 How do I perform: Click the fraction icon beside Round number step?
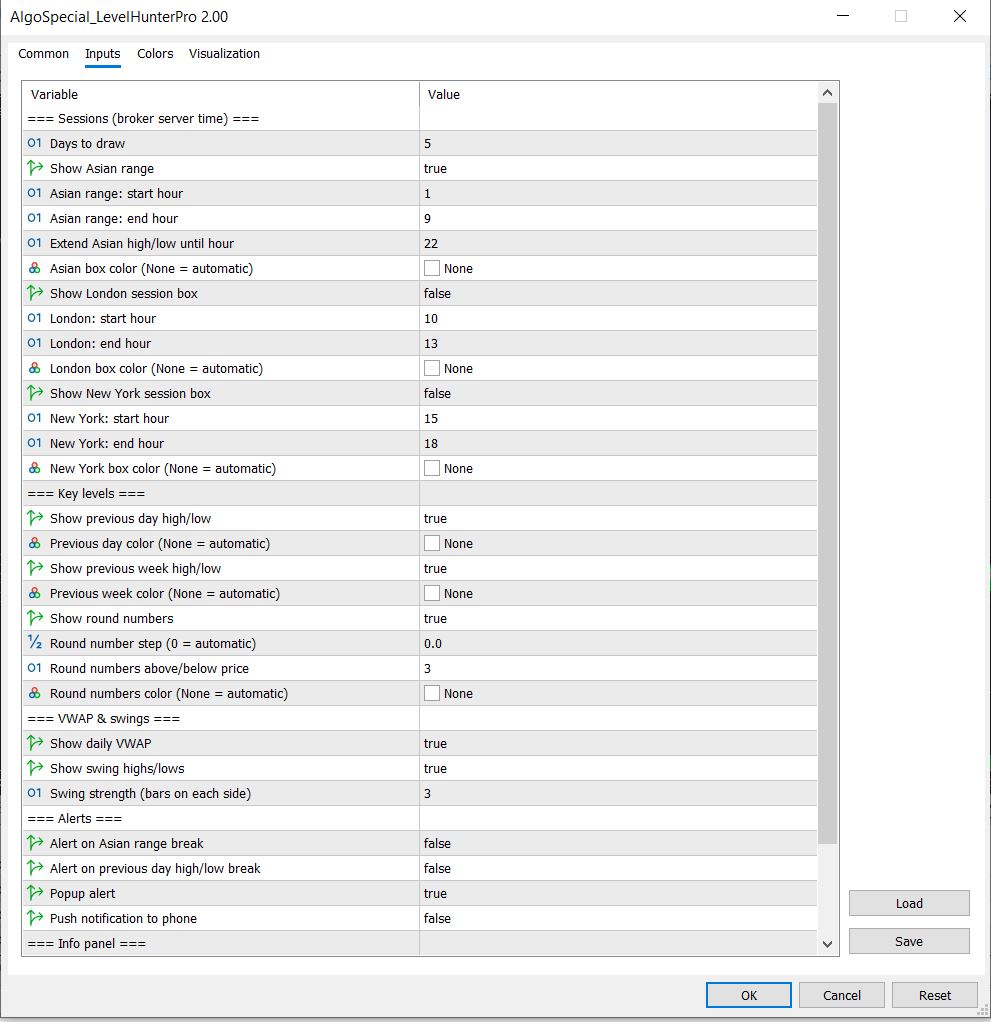pos(35,643)
